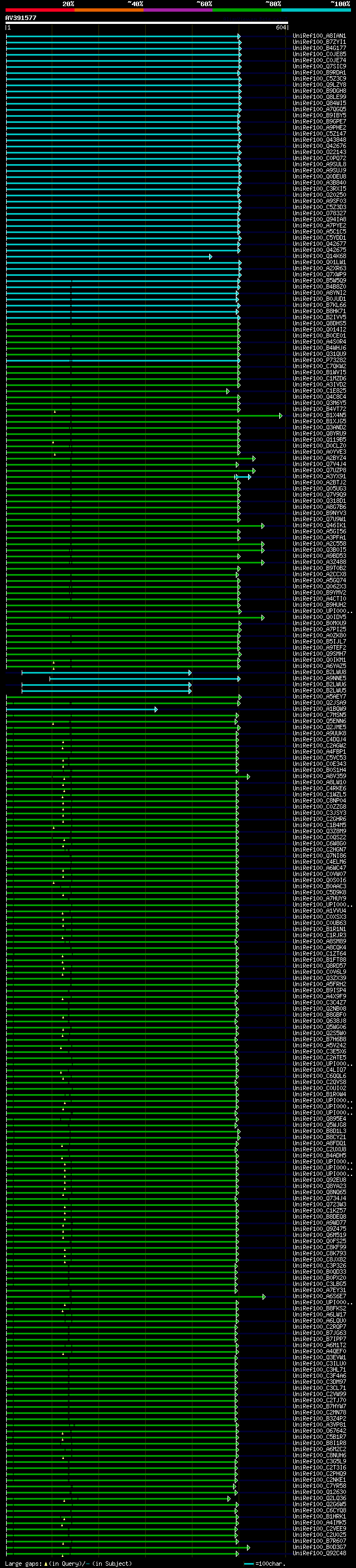Screen dimensions: 356x1568
Task: Click the purple ~60% legend segment
Action: (179, 10)
